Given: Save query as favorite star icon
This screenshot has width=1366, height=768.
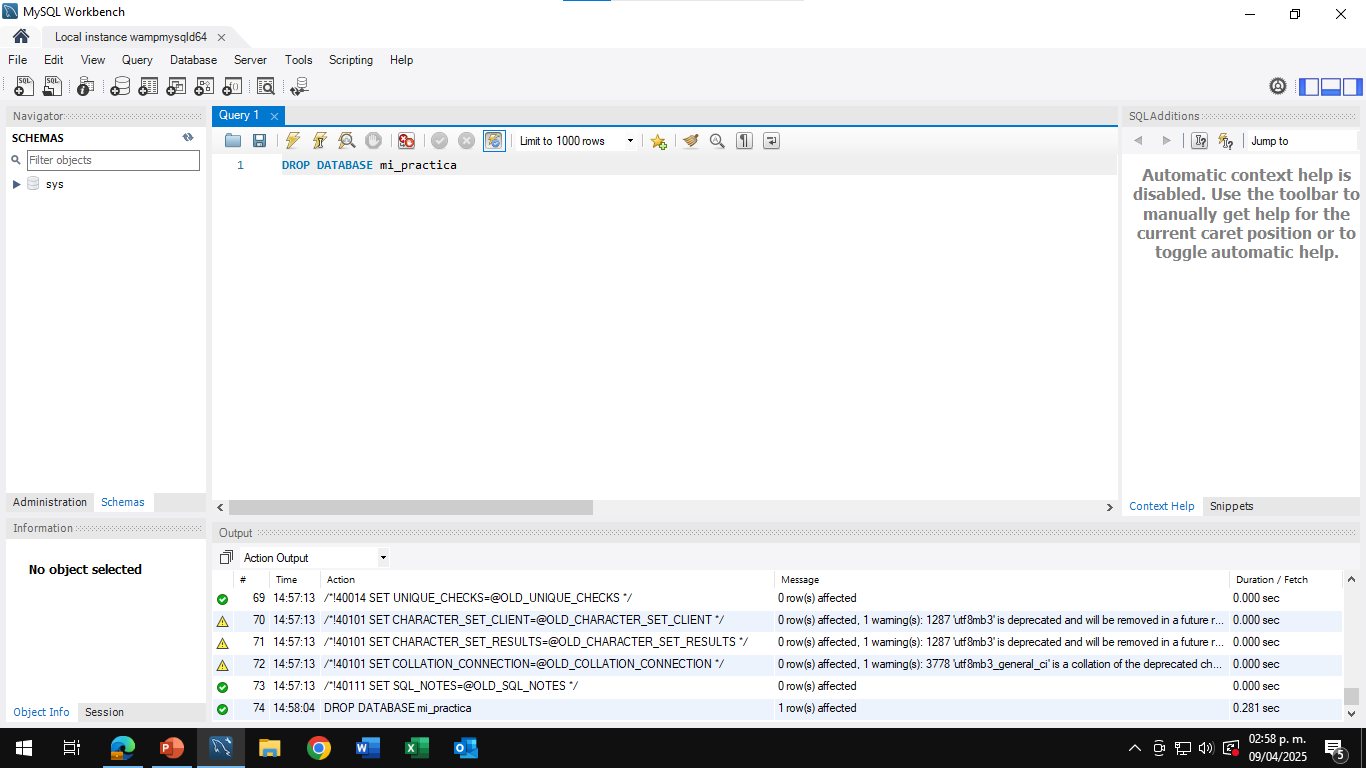Looking at the screenshot, I should coord(658,141).
